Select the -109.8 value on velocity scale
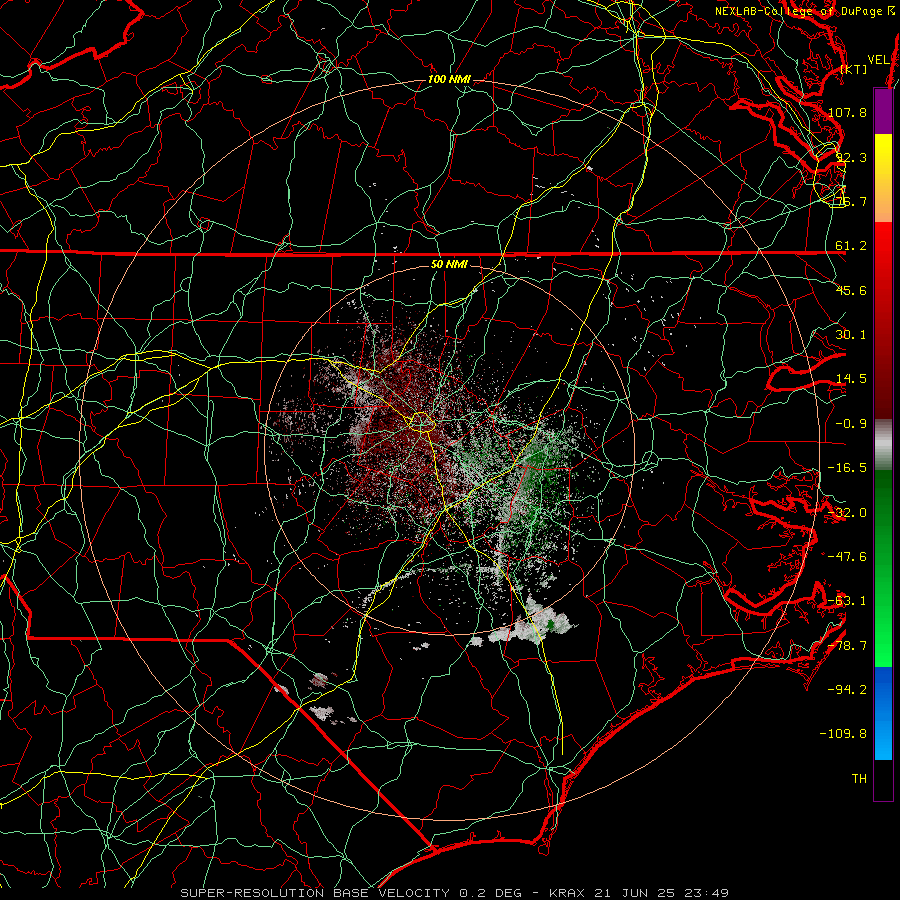 (x=843, y=734)
